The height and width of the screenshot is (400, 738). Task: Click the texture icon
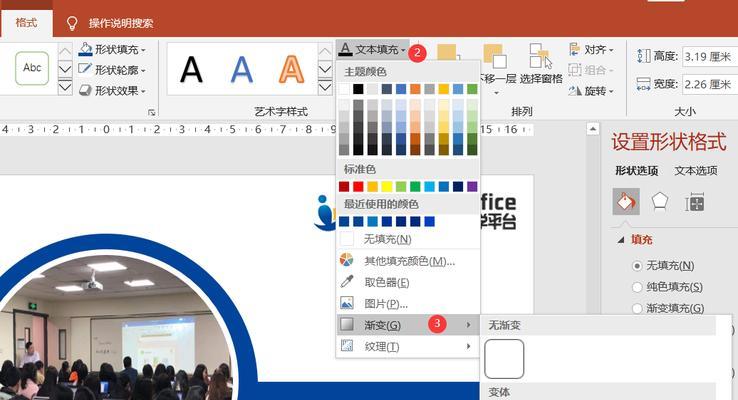[x=347, y=346]
